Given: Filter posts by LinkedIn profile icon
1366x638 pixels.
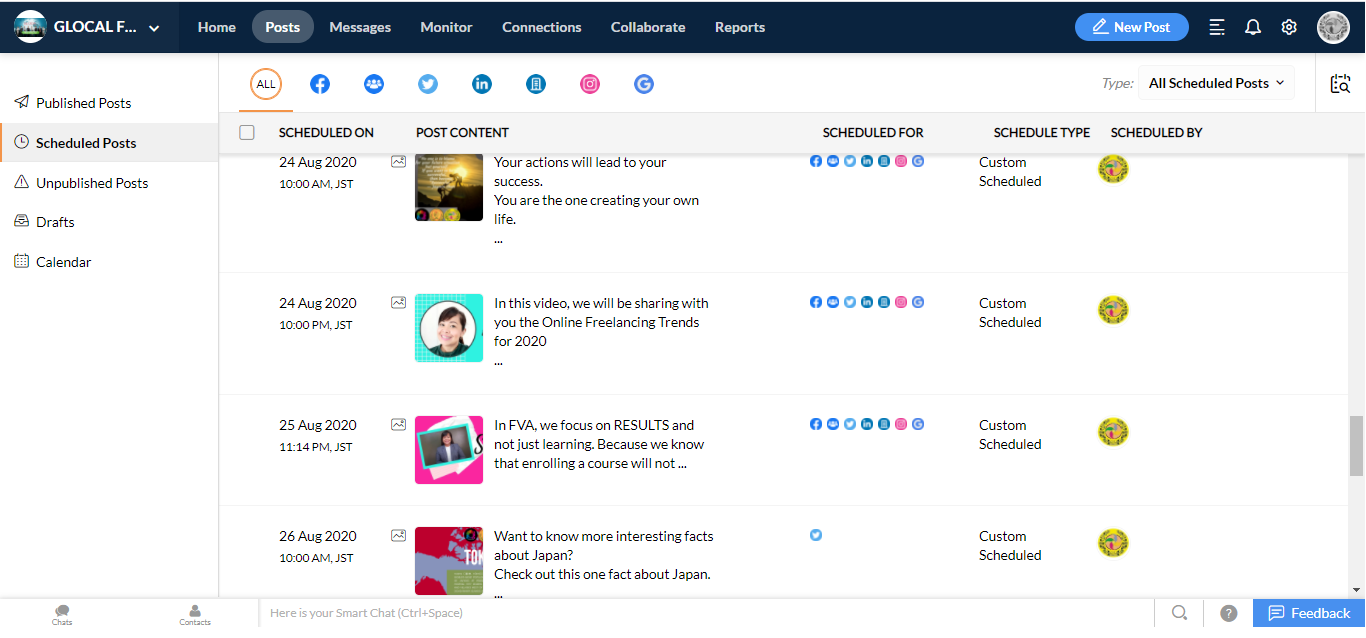Looking at the screenshot, I should tap(482, 84).
